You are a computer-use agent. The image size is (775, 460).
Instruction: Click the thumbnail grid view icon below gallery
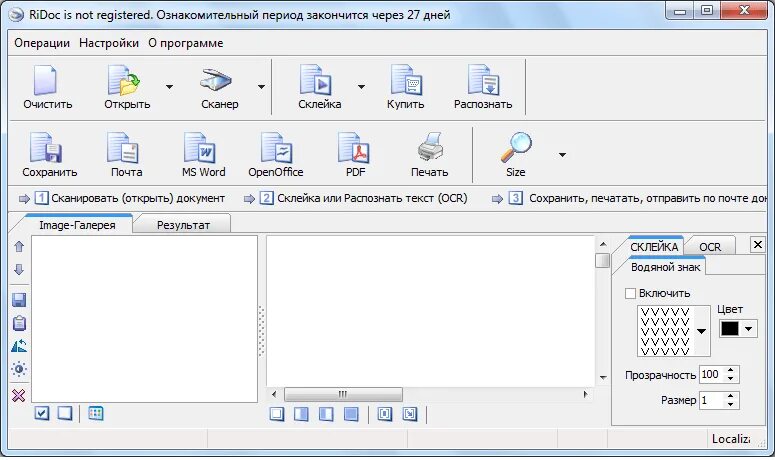(x=96, y=413)
